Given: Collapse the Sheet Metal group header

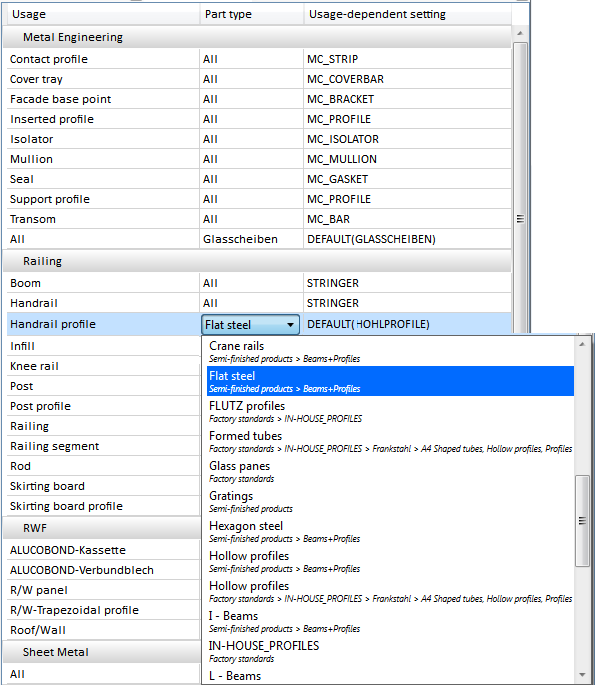Looking at the screenshot, I should [101, 652].
